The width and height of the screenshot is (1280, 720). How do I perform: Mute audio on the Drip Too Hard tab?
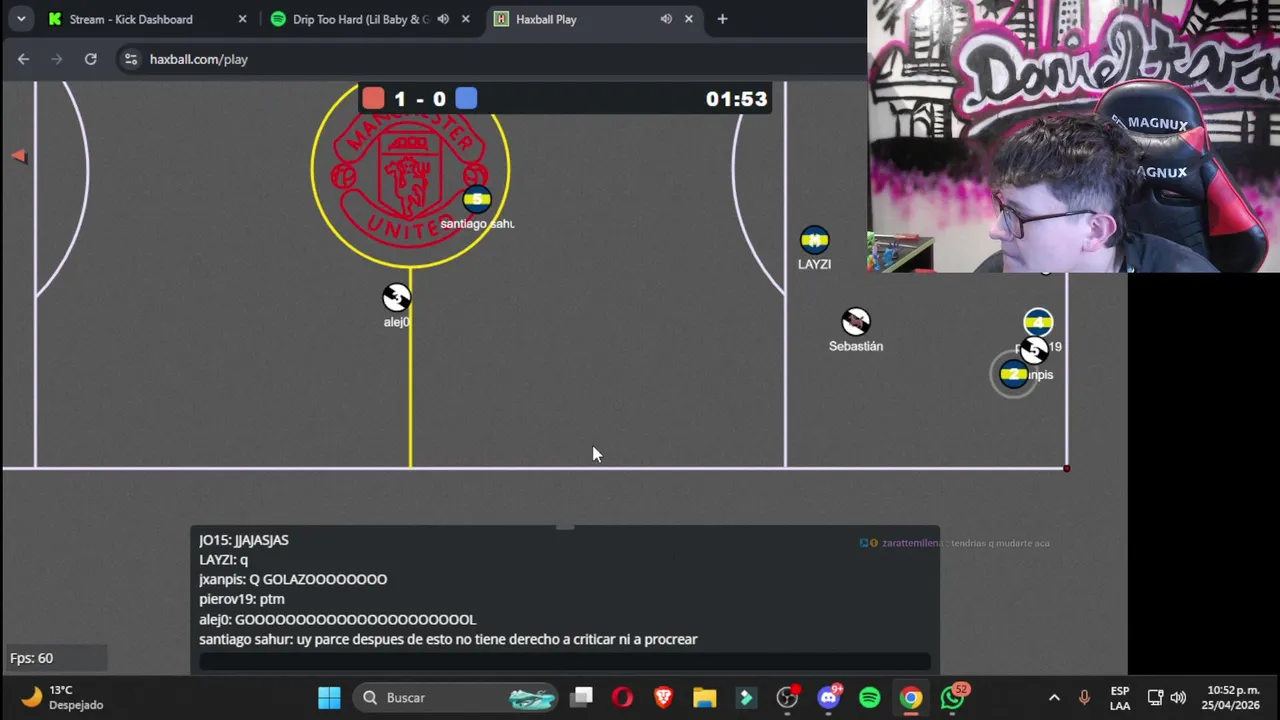pos(443,19)
